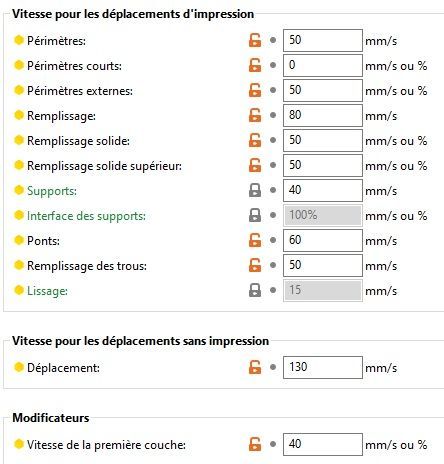Click the grey dot next to Remplissage solide
The image size is (444, 464).
[x=273, y=140]
